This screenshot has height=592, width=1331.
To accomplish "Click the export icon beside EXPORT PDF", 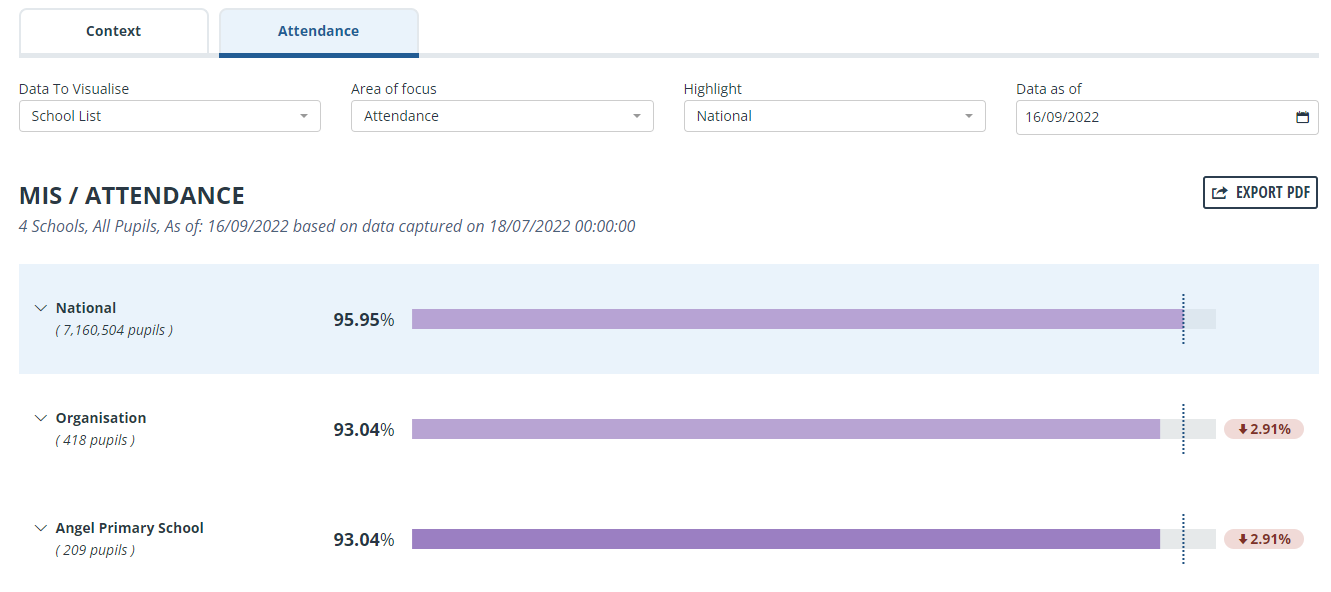I will click(x=1219, y=193).
